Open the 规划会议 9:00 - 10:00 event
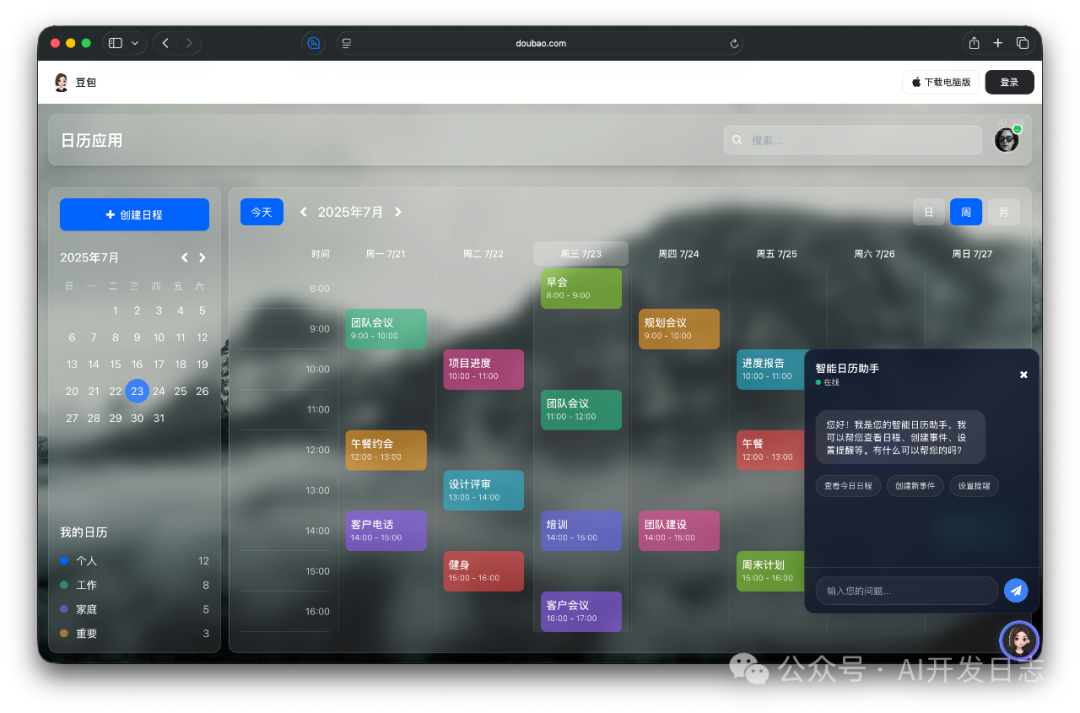The height and width of the screenshot is (713, 1080). [x=679, y=329]
